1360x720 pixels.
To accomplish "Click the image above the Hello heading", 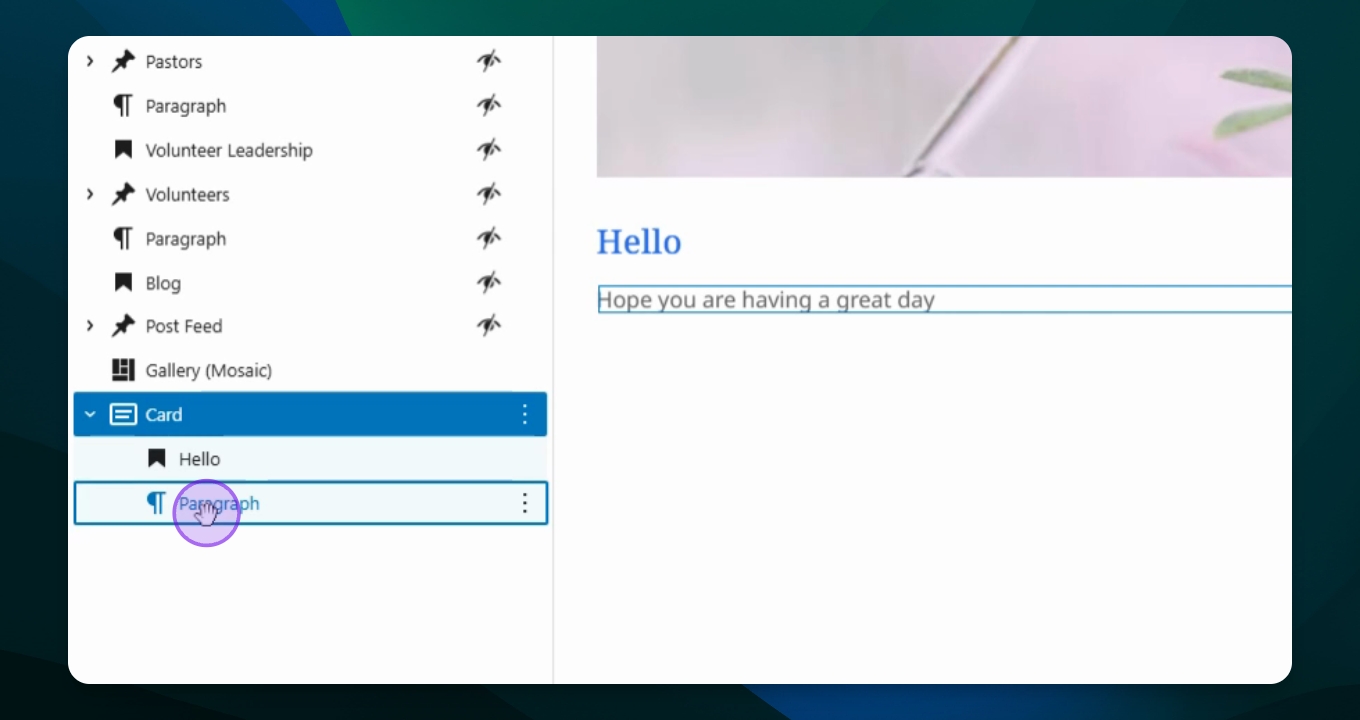I will point(944,107).
